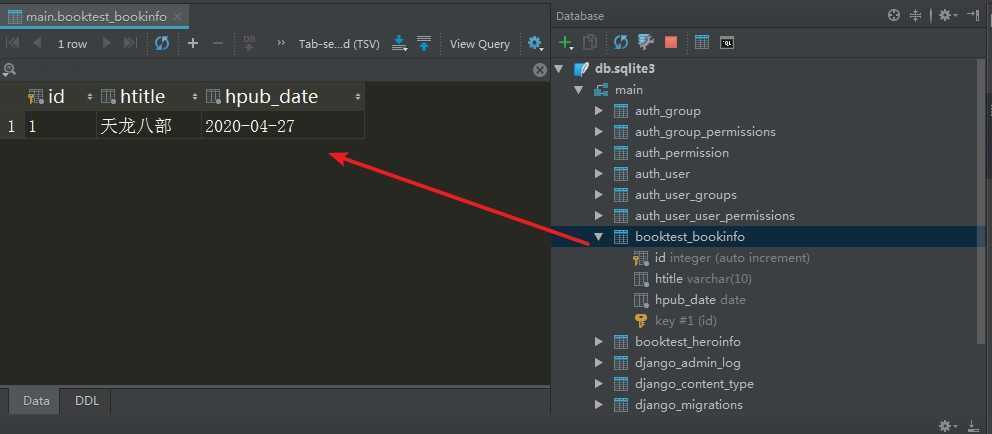Expand auth_user_user_permissions table
The image size is (992, 434).
(x=598, y=216)
